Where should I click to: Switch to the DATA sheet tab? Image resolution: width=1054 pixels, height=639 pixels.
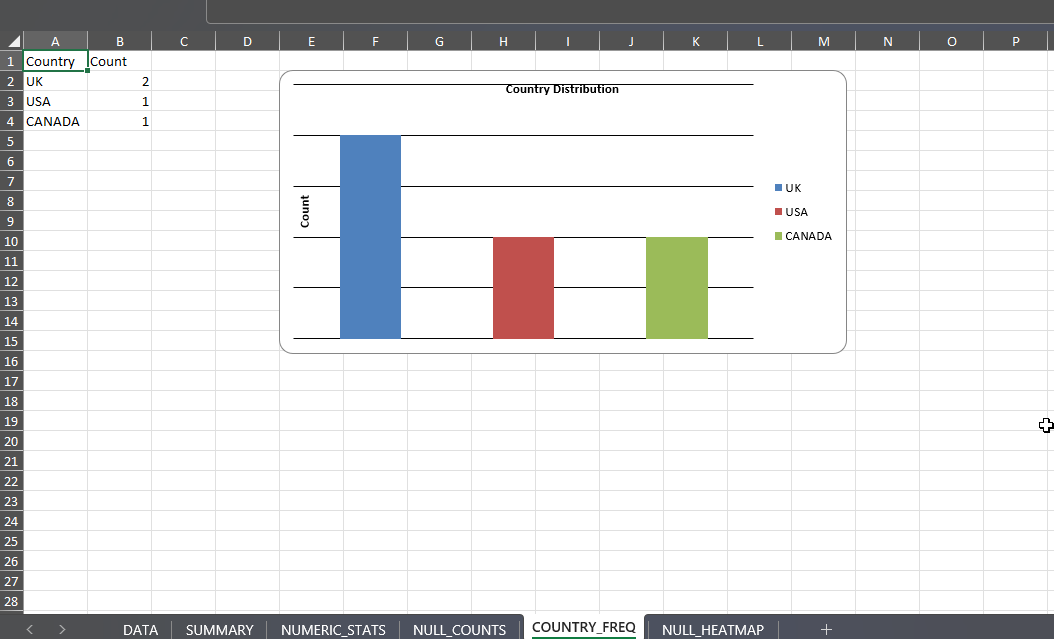140,630
